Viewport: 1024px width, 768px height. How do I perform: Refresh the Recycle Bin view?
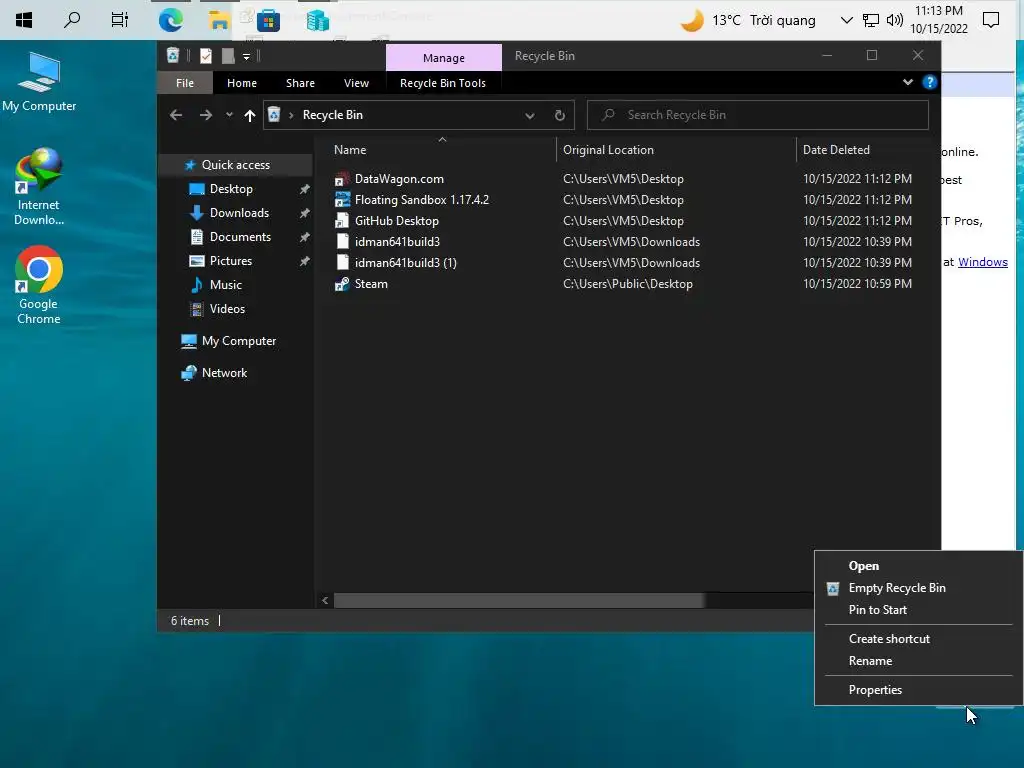560,116
